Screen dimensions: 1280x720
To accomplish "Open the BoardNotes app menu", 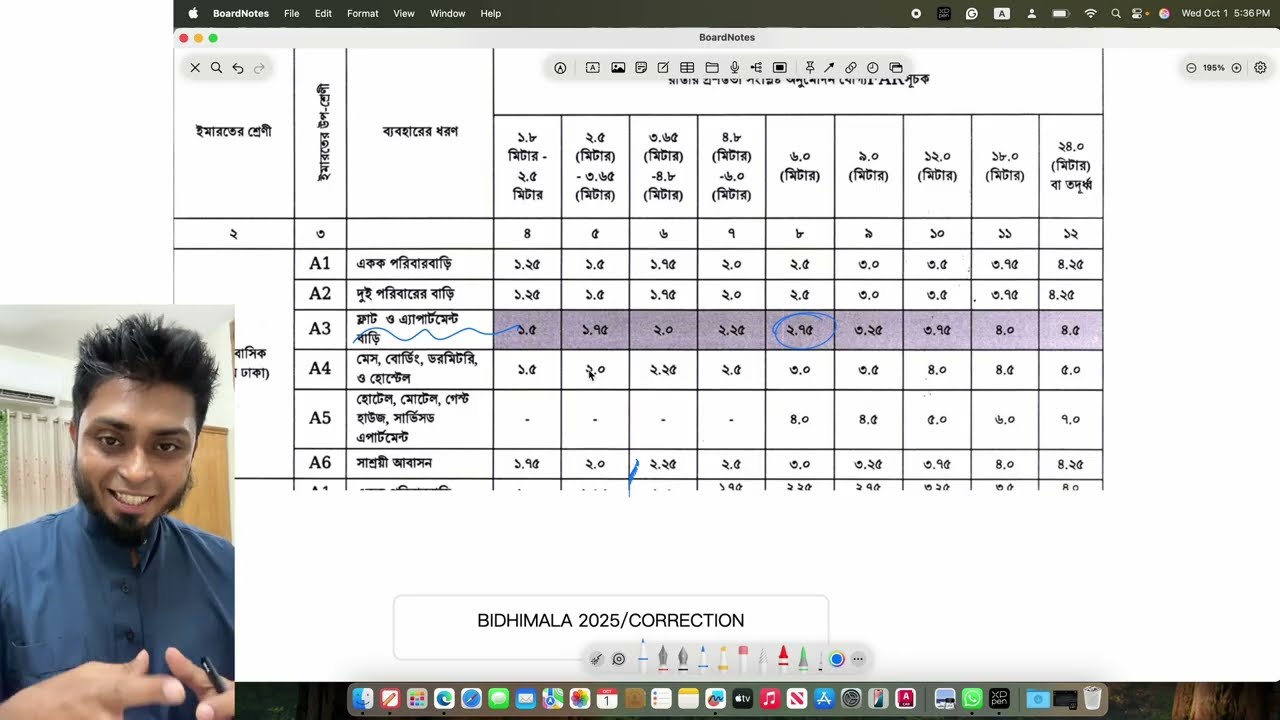I will pyautogui.click(x=241, y=13).
